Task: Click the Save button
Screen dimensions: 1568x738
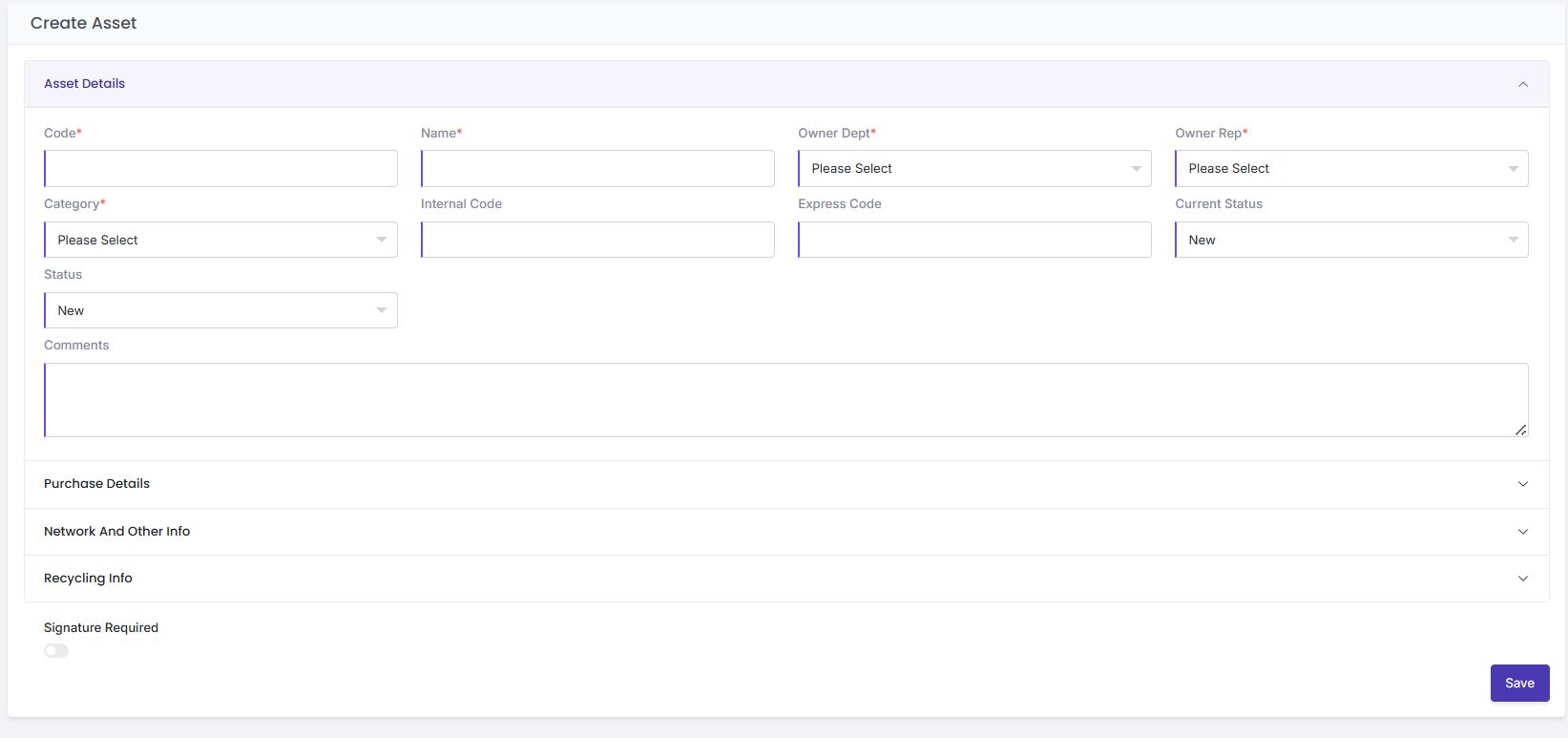Action: click(x=1519, y=684)
